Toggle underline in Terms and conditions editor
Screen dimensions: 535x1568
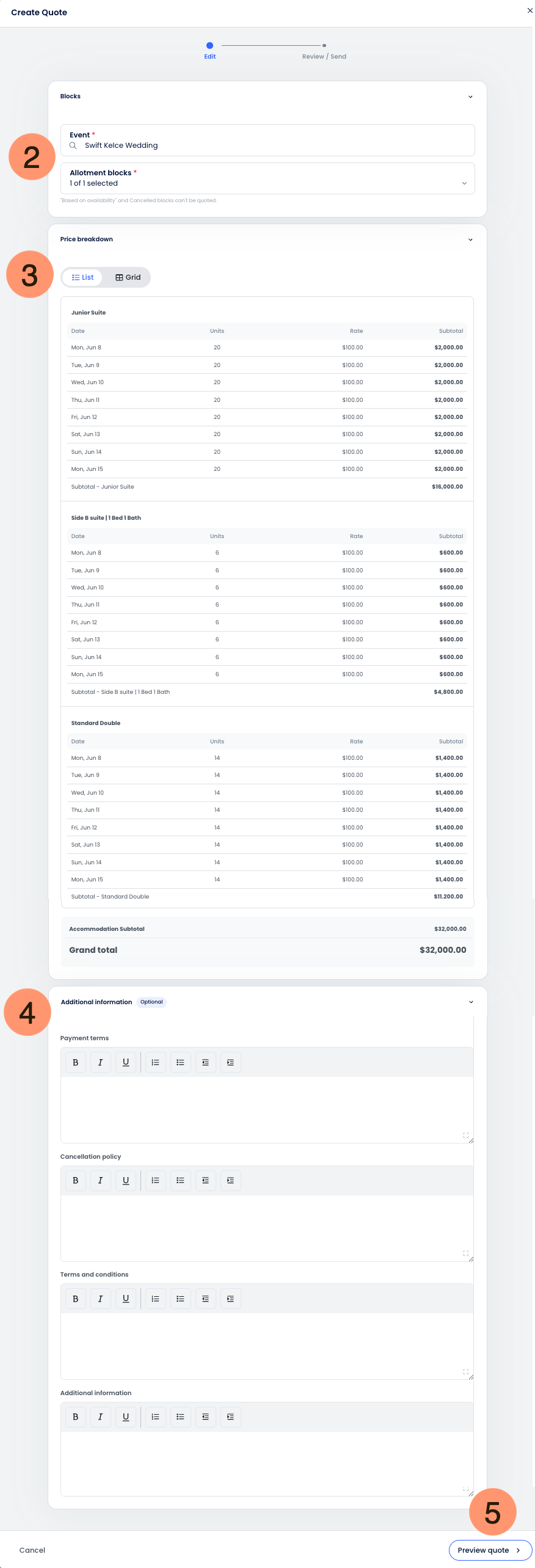click(126, 1299)
